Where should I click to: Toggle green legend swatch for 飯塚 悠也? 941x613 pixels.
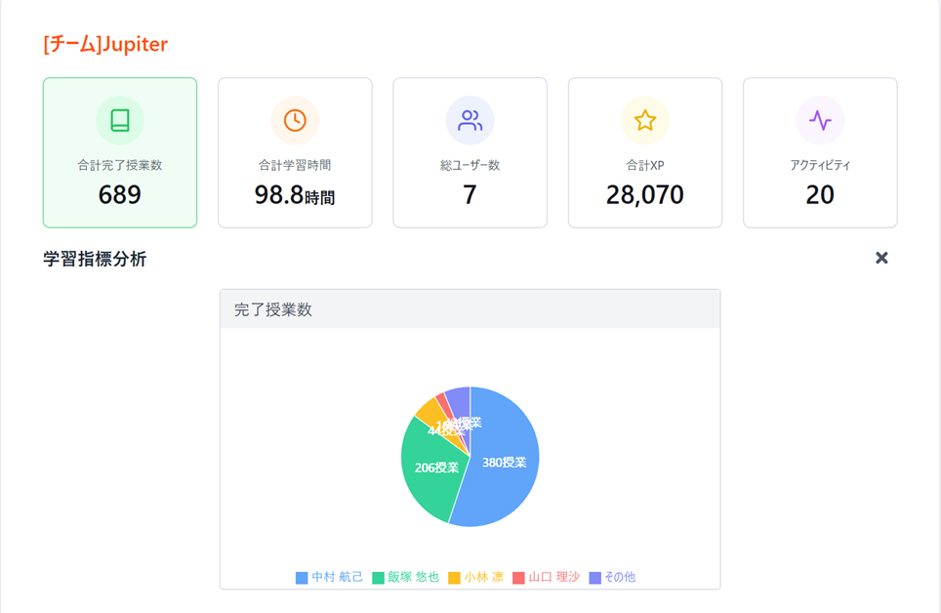coord(378,578)
